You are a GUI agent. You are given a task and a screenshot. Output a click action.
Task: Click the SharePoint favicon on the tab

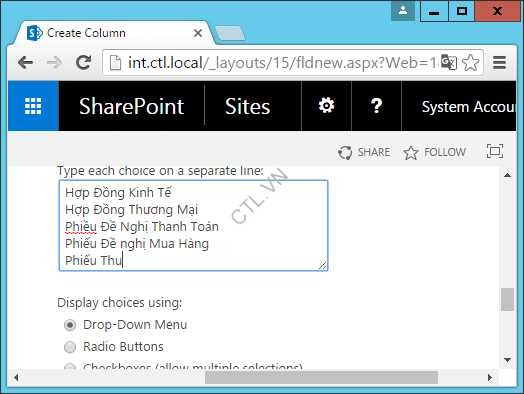(x=34, y=33)
